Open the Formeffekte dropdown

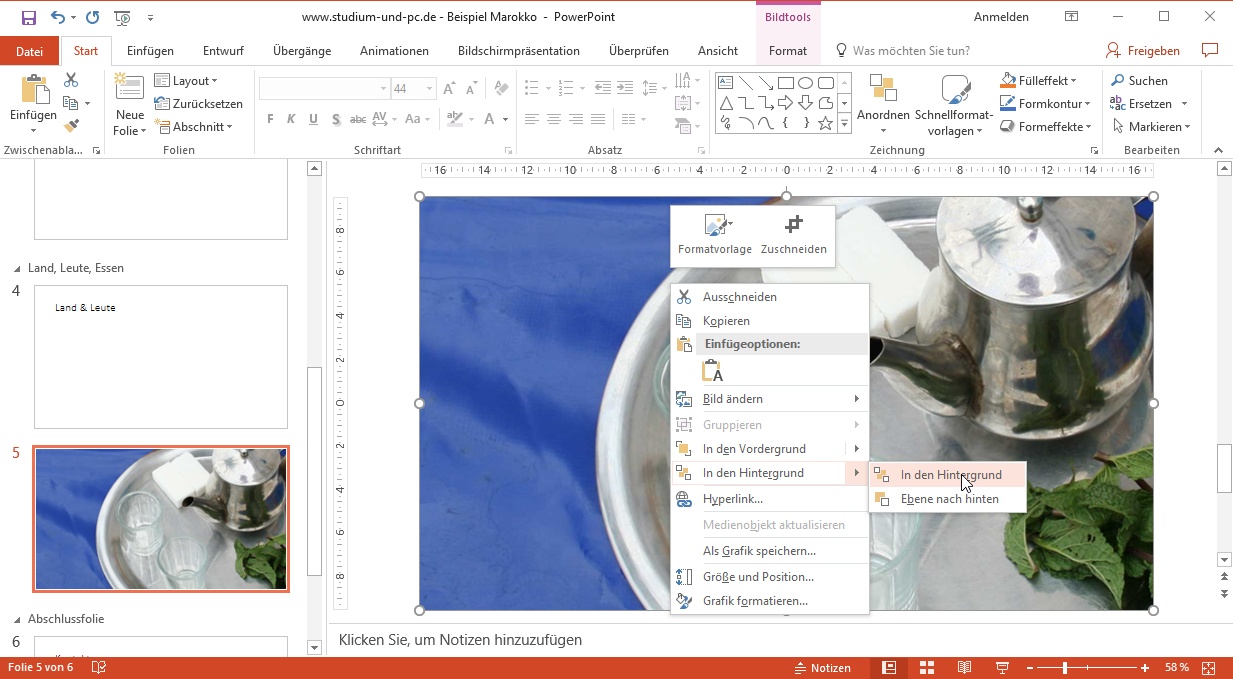tap(1047, 127)
